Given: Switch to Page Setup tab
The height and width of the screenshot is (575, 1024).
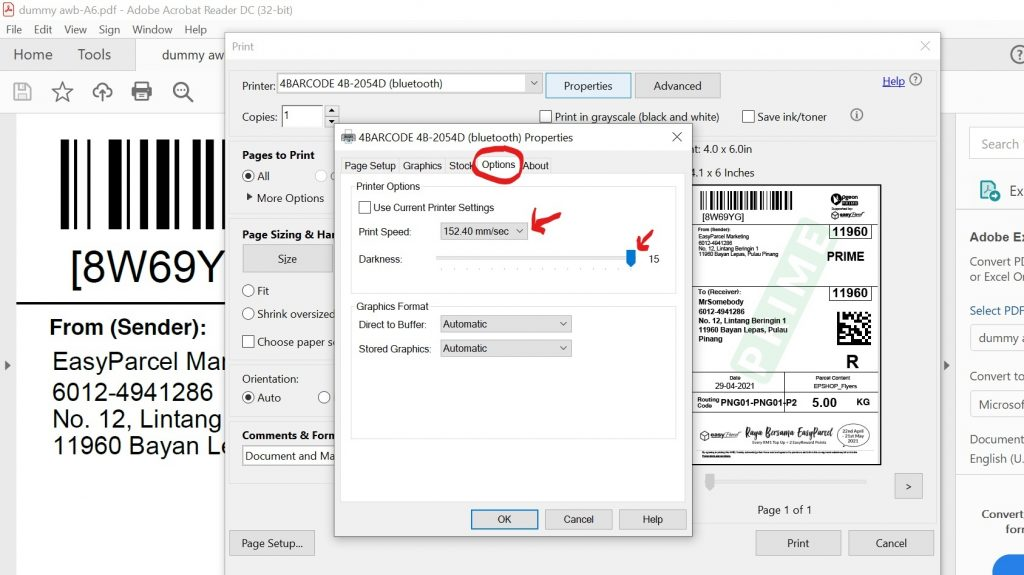Looking at the screenshot, I should pyautogui.click(x=370, y=165).
